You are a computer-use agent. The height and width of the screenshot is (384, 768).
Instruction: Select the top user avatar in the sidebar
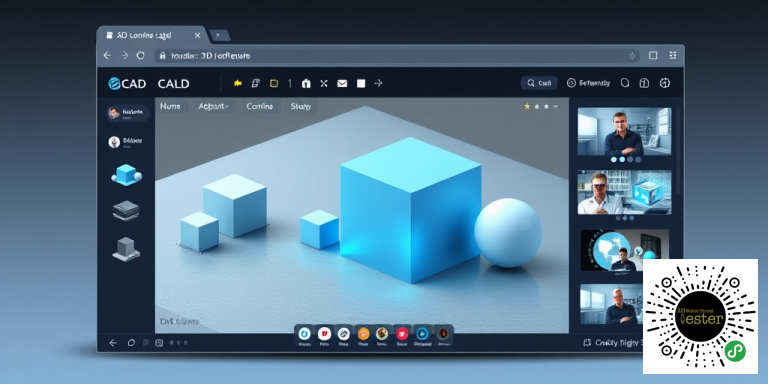pyautogui.click(x=114, y=113)
